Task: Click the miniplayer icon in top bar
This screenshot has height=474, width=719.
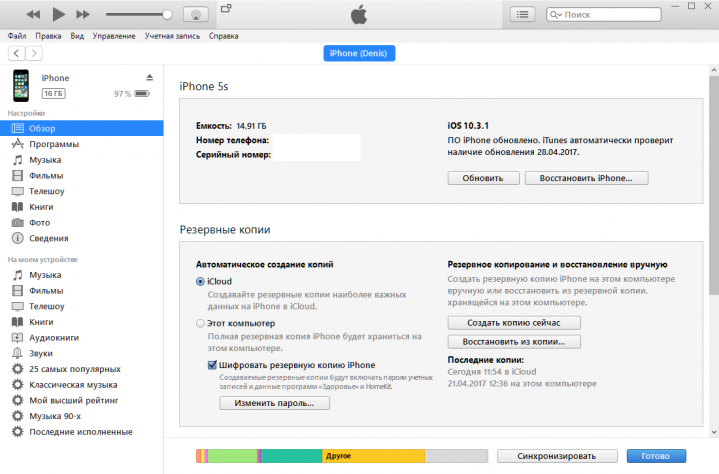Action: [x=225, y=9]
